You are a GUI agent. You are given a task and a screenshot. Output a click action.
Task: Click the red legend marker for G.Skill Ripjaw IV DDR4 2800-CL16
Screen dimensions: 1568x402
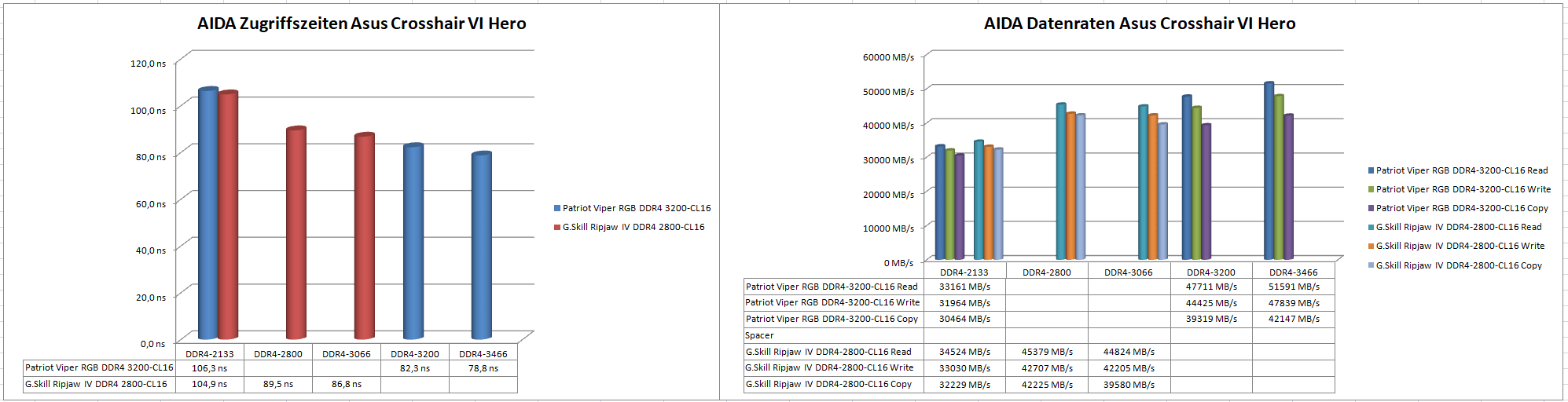coord(557,227)
